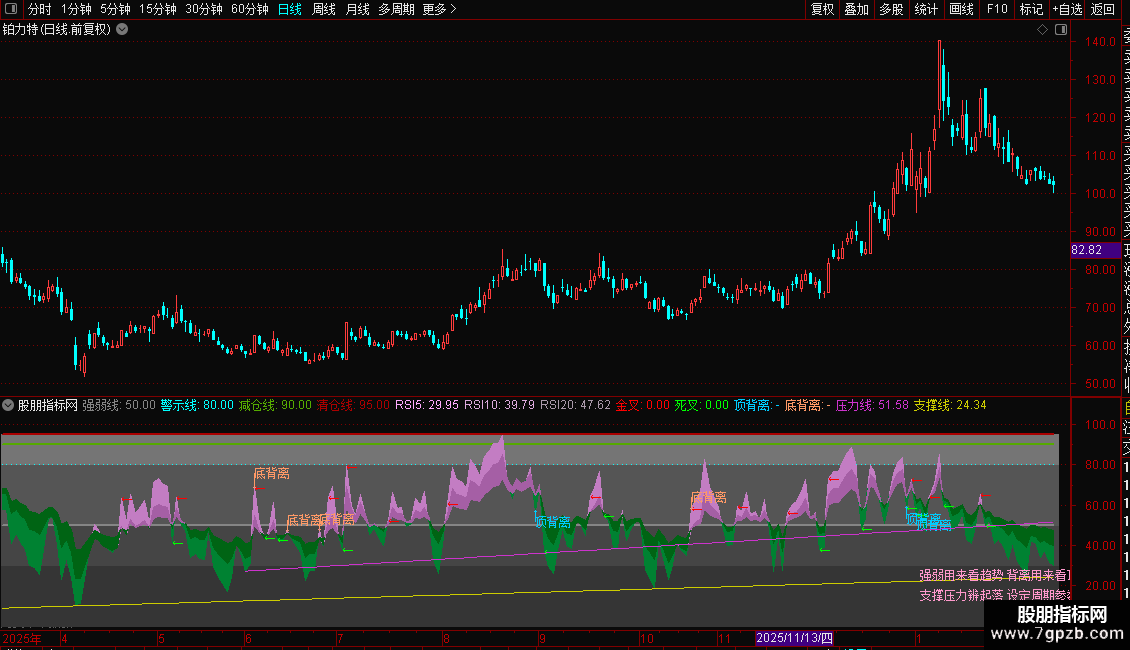Screen dimensions: 1130x650
Task: Click the 死叉: 0.00 readout
Action: tap(702, 405)
